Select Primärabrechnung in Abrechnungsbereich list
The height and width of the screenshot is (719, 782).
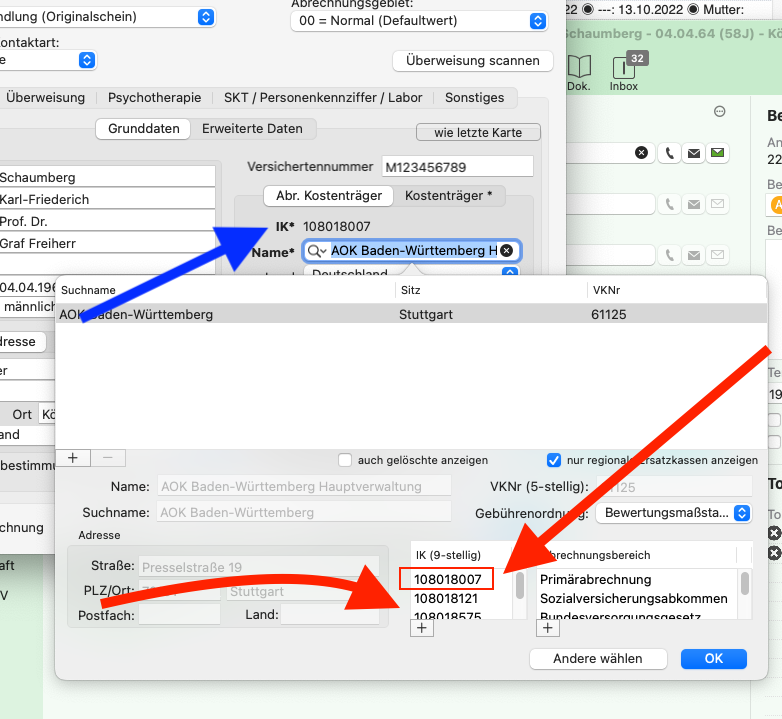595,579
